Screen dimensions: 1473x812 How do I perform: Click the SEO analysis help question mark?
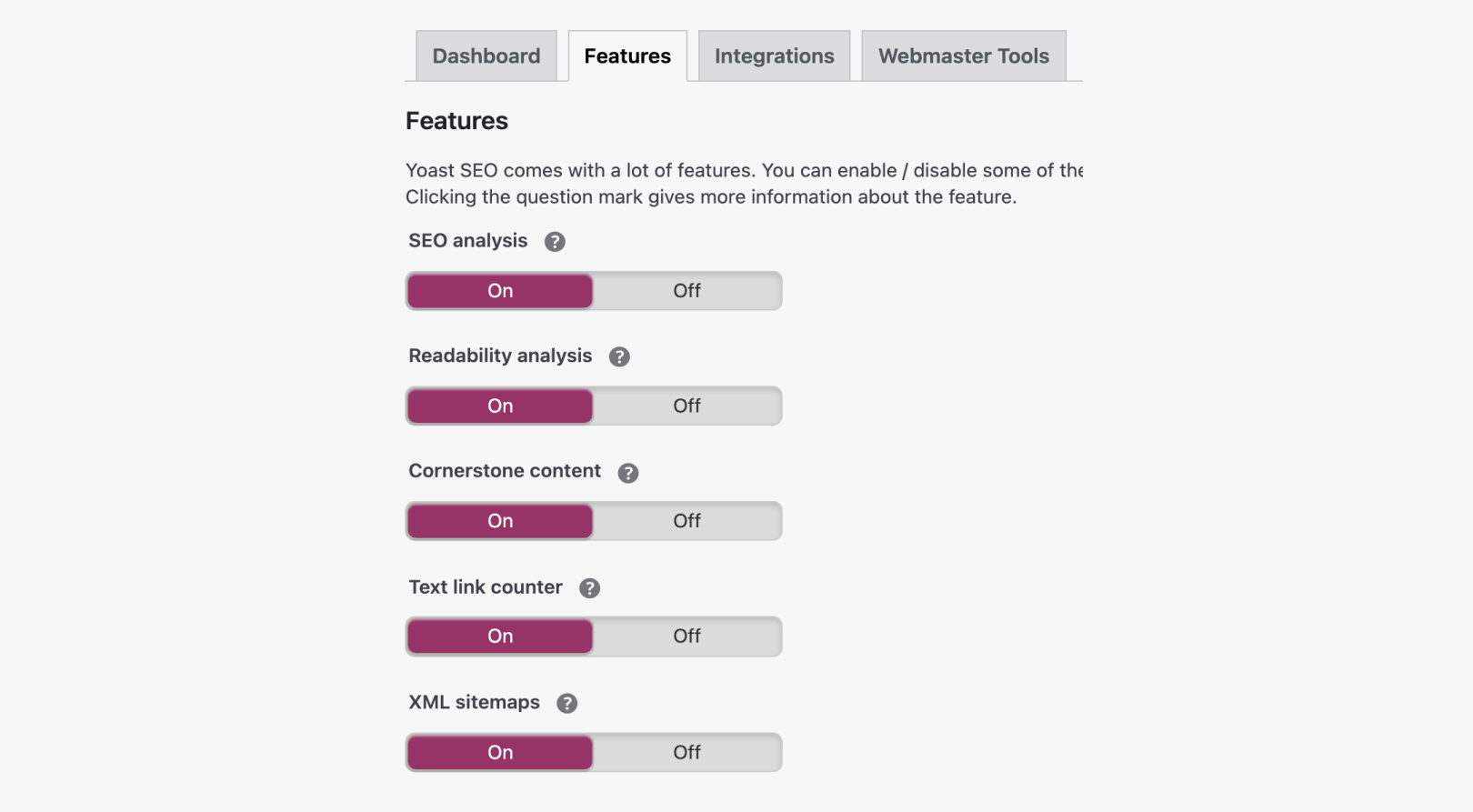555,242
